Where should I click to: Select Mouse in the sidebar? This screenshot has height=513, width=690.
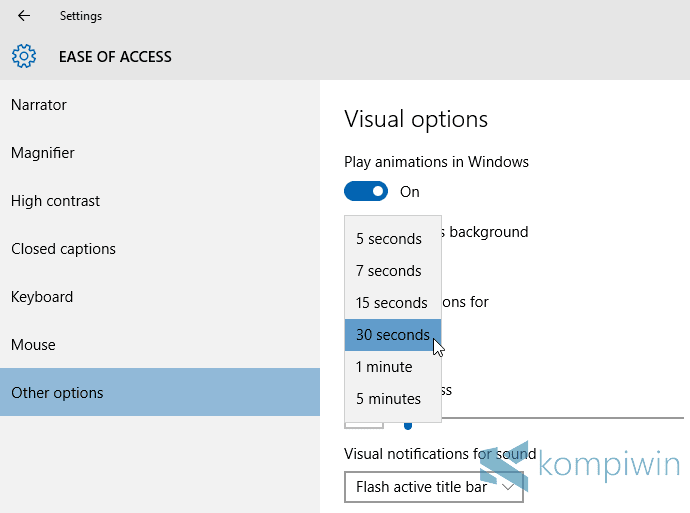coord(33,345)
